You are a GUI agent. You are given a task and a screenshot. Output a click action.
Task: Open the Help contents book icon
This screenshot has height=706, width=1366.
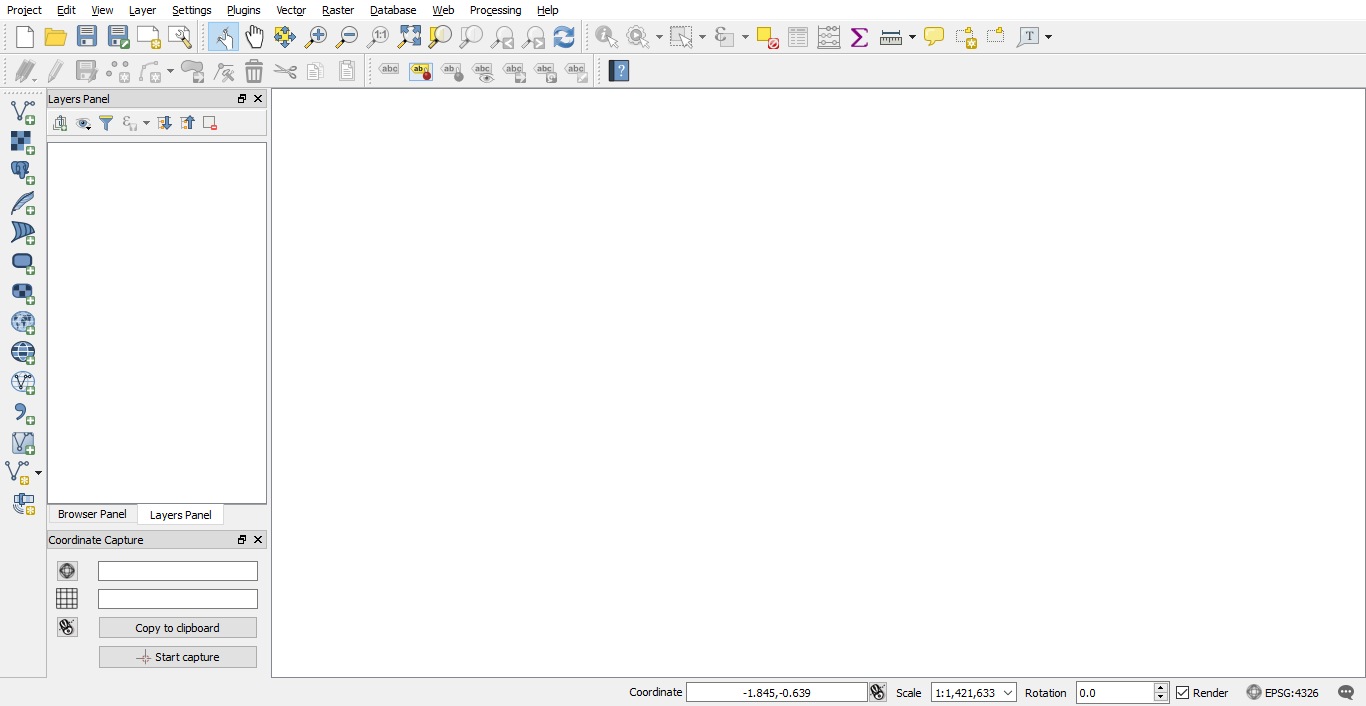tap(619, 71)
